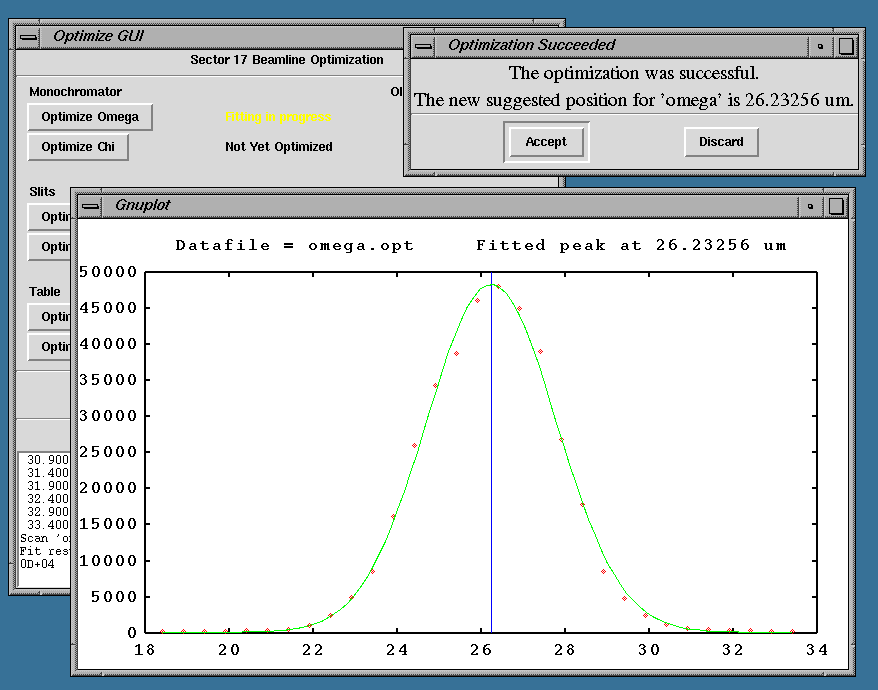Viewport: 878px width, 690px height.
Task: Maximize the Optimization Succeeded dialog
Action: pos(846,45)
